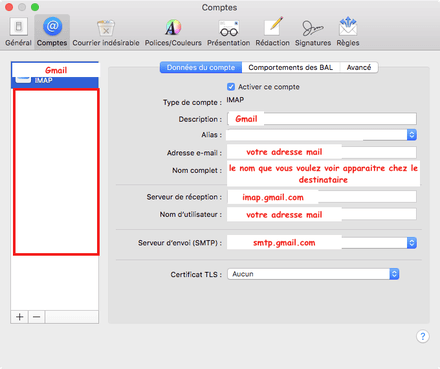This screenshot has width=440, height=369.
Task: Toggle Activer ce compte checkbox
Action: coord(231,87)
